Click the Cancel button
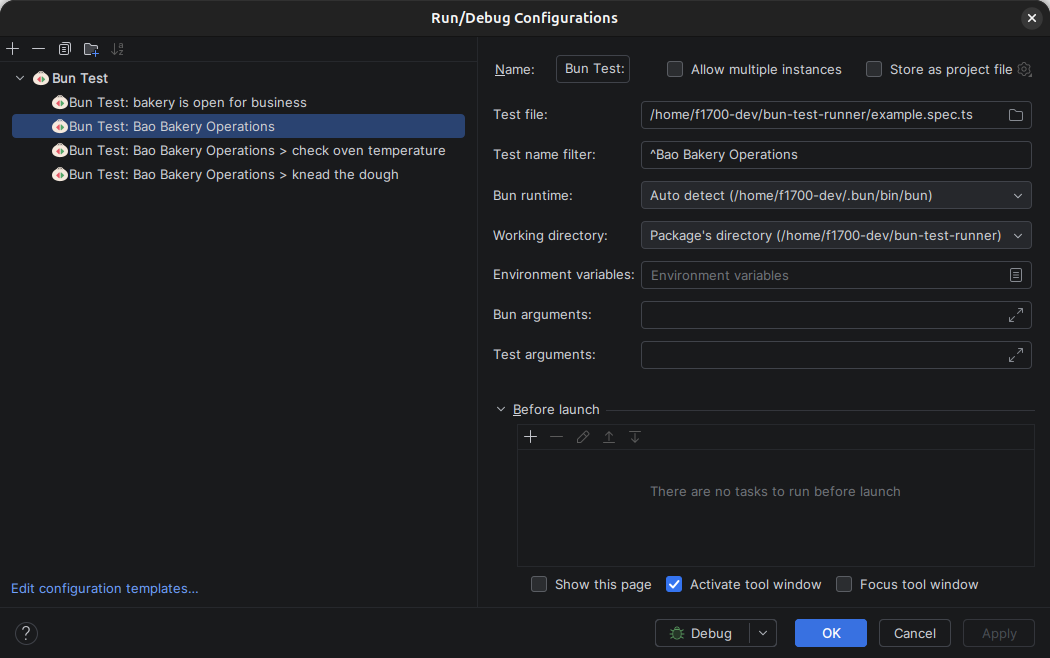The image size is (1050, 658). pos(914,633)
